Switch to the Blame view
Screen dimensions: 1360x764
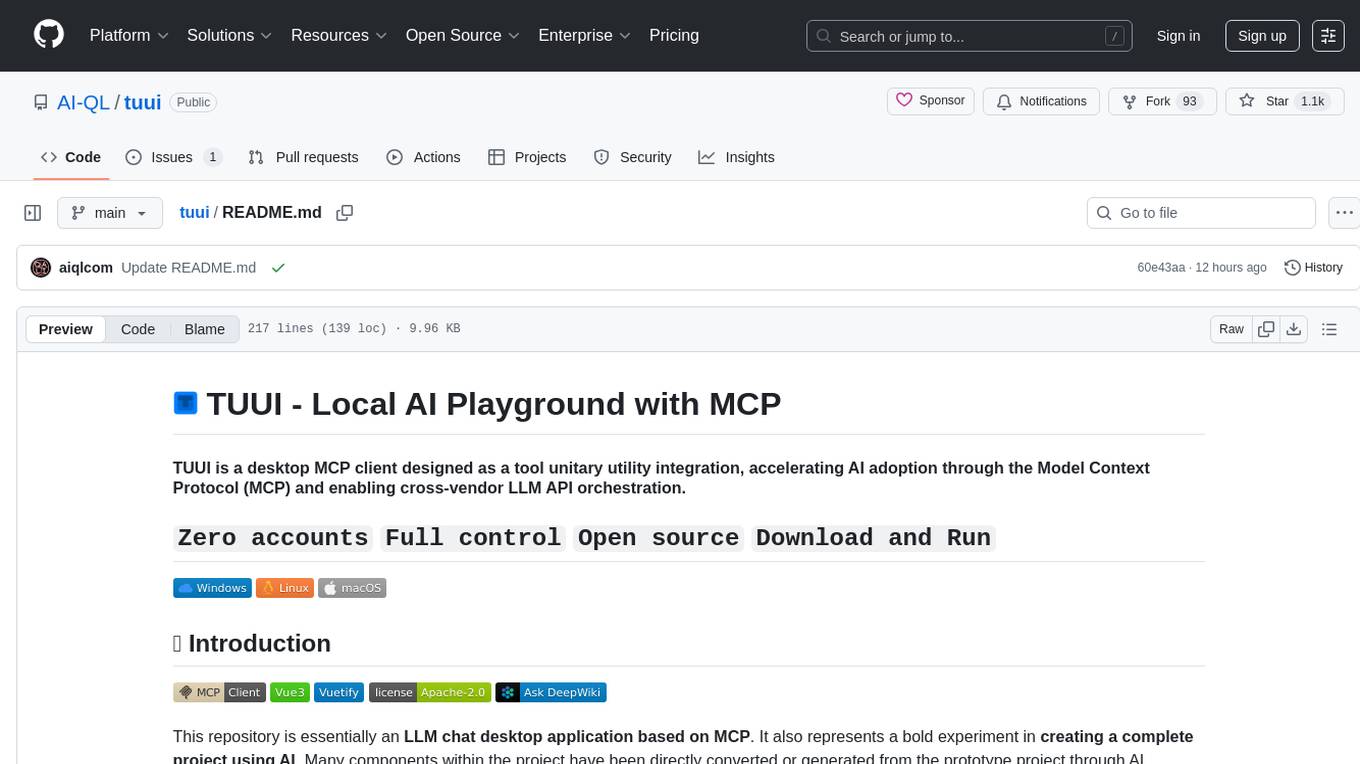click(204, 329)
